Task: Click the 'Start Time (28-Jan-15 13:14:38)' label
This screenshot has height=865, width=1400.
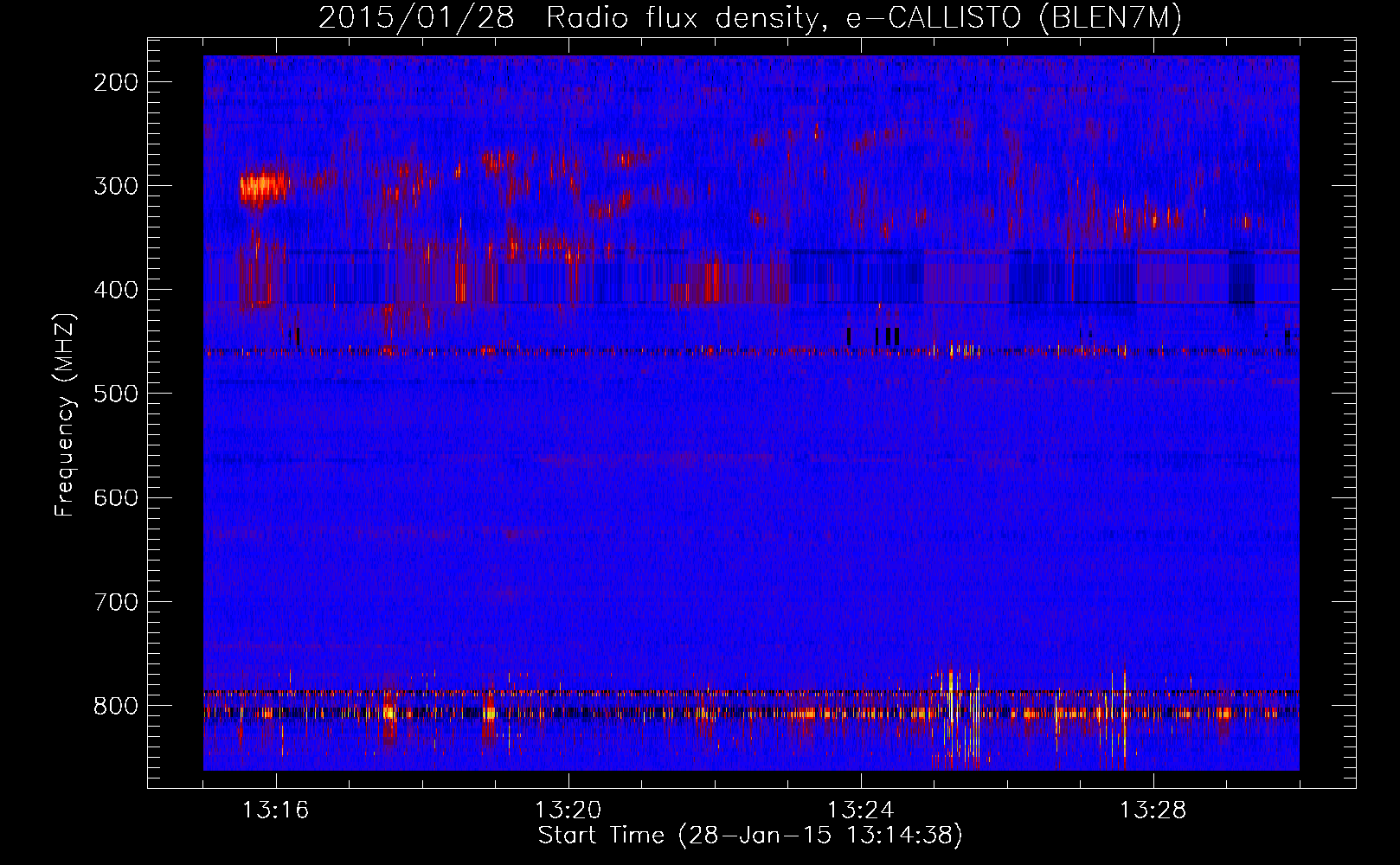Action: (750, 836)
